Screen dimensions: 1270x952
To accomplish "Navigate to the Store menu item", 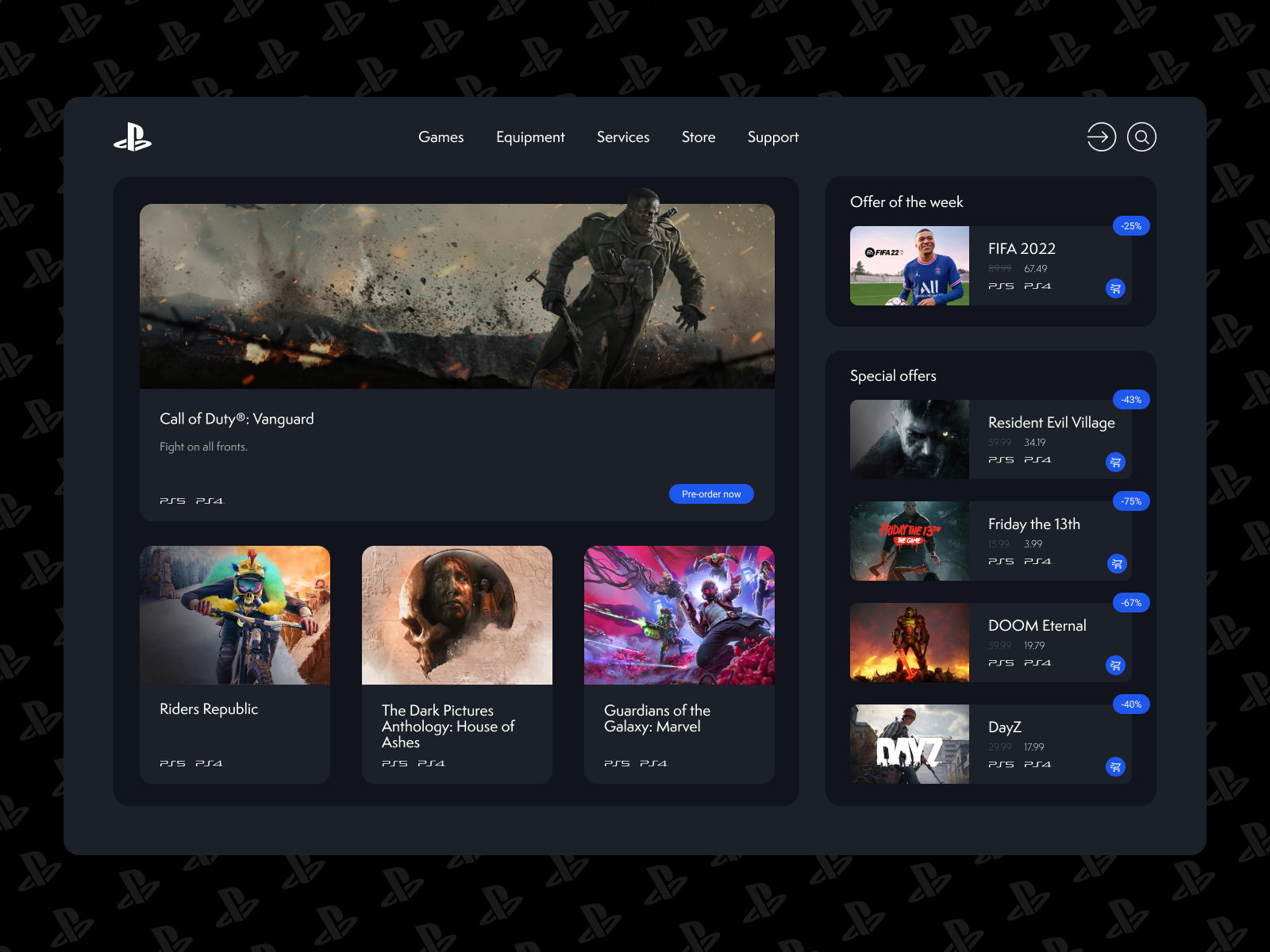I will (698, 137).
